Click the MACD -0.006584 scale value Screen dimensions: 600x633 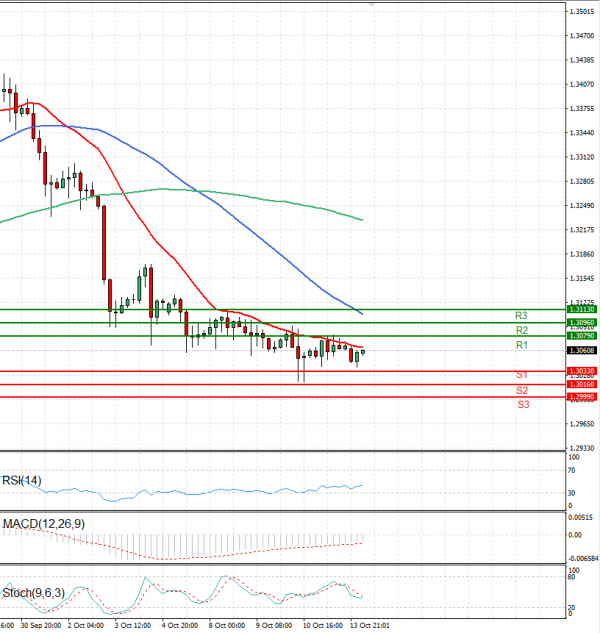point(583,559)
